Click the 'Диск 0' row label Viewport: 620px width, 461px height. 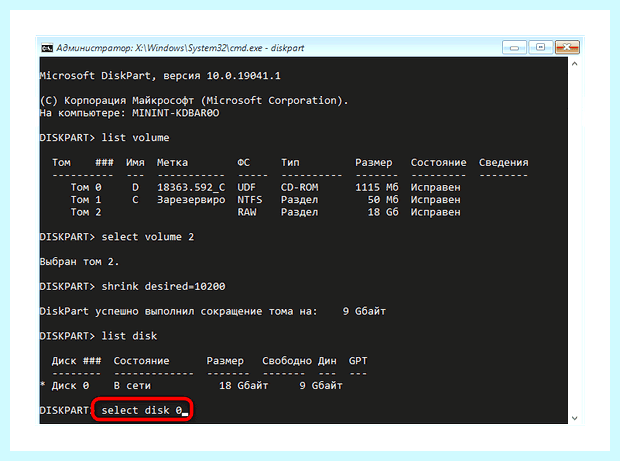coord(70,385)
